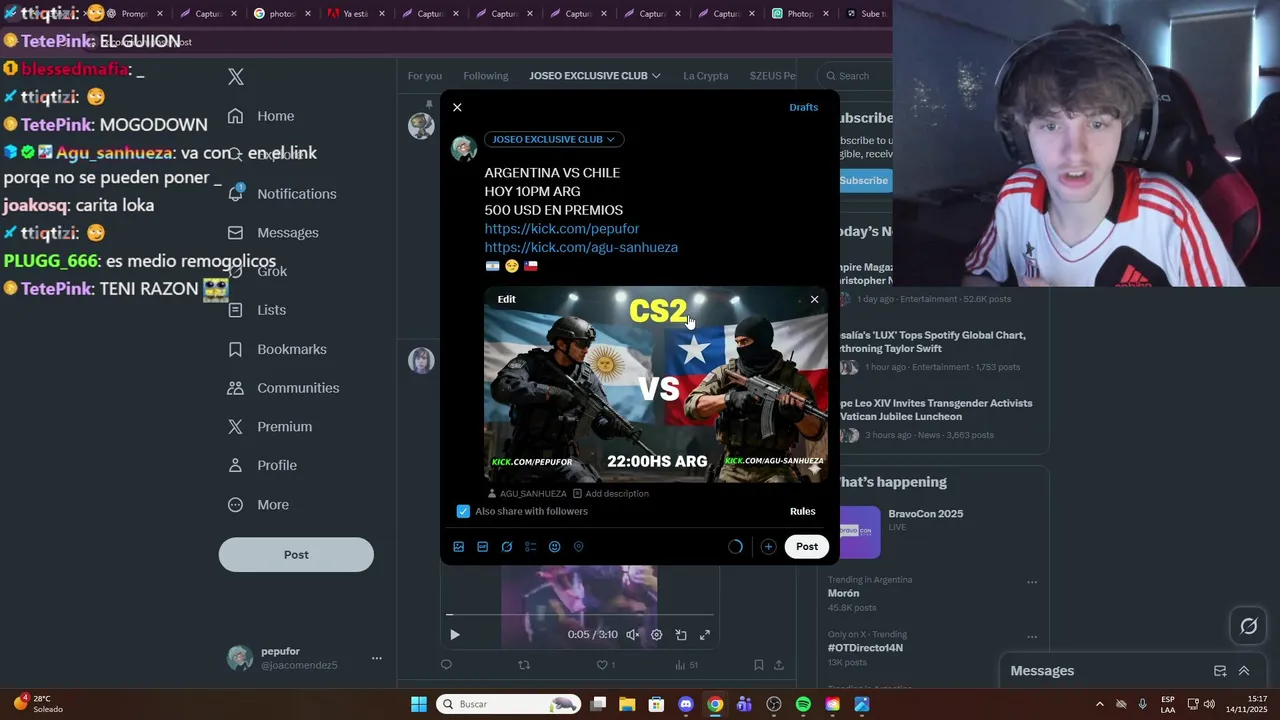Click the poll icon in composer

tap(531, 547)
